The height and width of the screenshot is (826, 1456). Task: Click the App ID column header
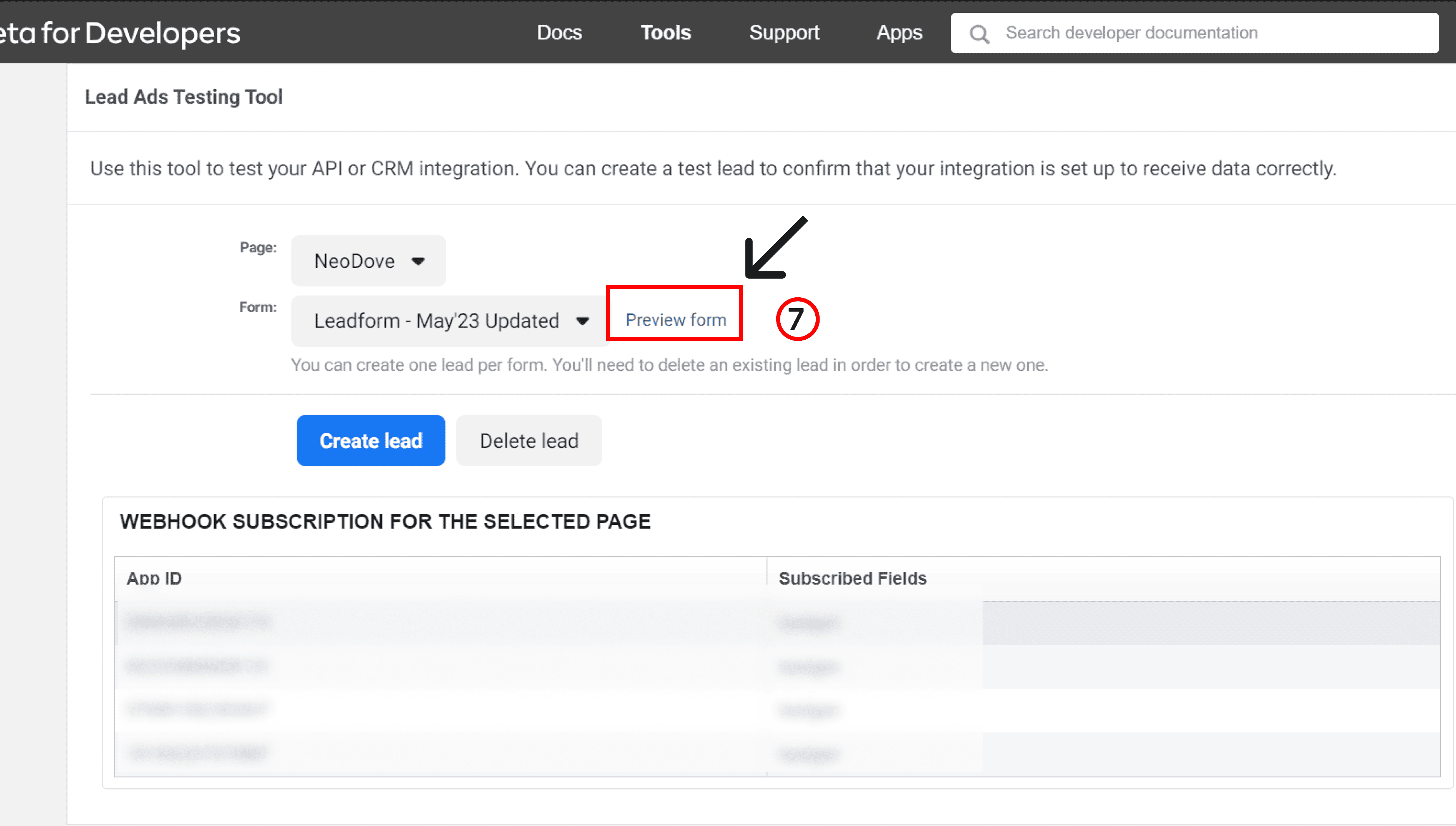point(154,578)
